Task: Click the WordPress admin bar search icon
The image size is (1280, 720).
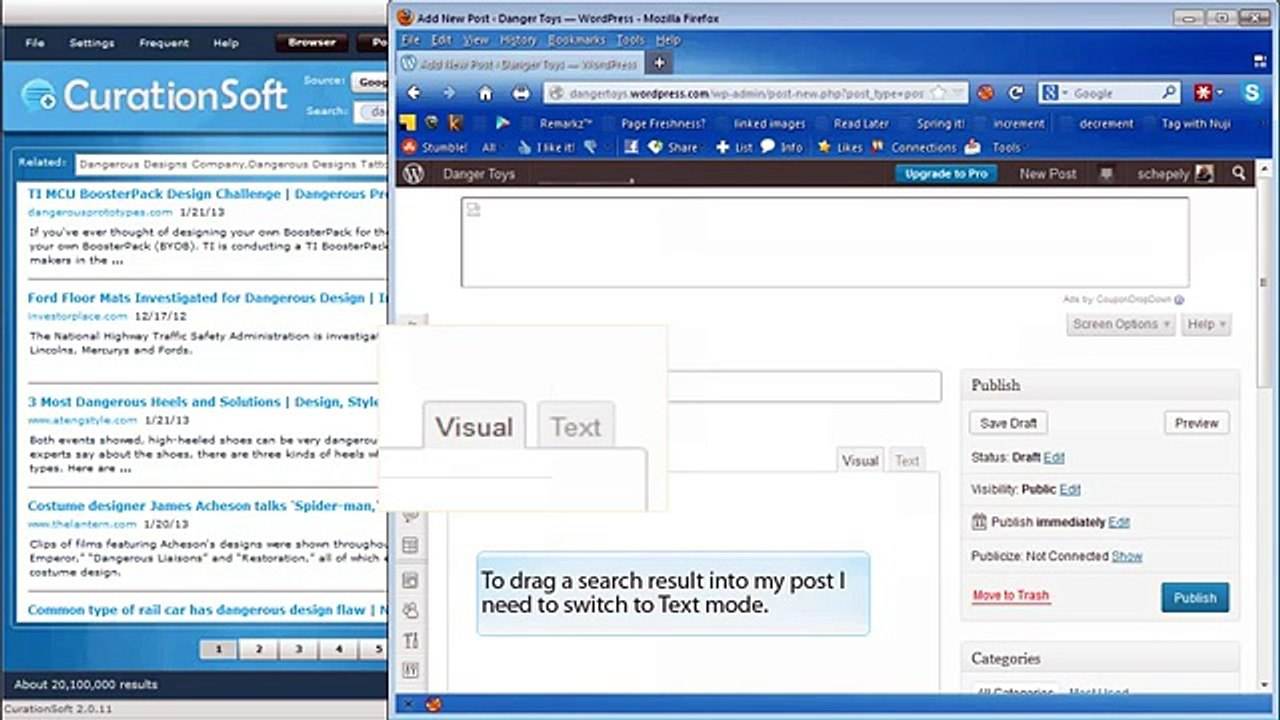Action: (1239, 174)
